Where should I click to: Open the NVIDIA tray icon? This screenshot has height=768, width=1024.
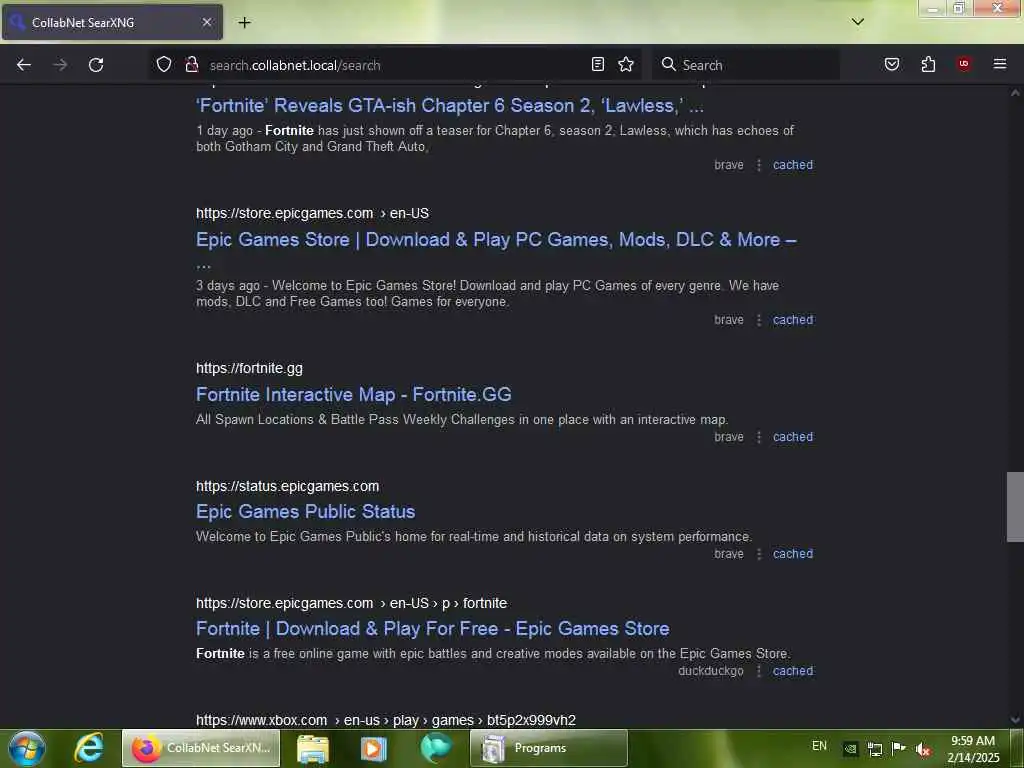[x=850, y=749]
